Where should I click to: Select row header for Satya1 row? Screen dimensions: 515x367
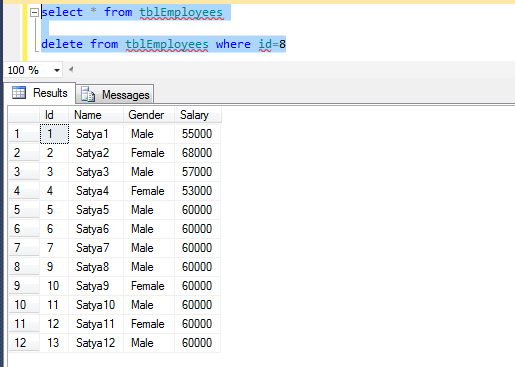(24, 134)
